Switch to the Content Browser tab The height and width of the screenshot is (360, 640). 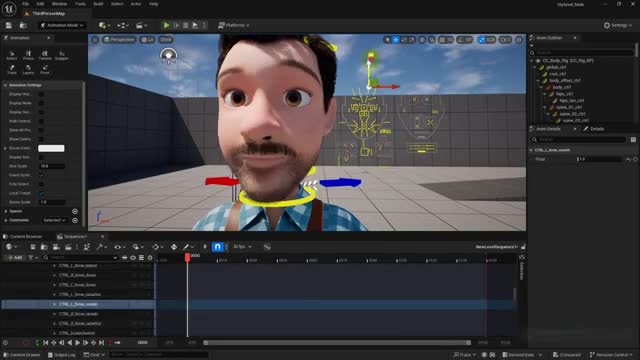click(22, 236)
